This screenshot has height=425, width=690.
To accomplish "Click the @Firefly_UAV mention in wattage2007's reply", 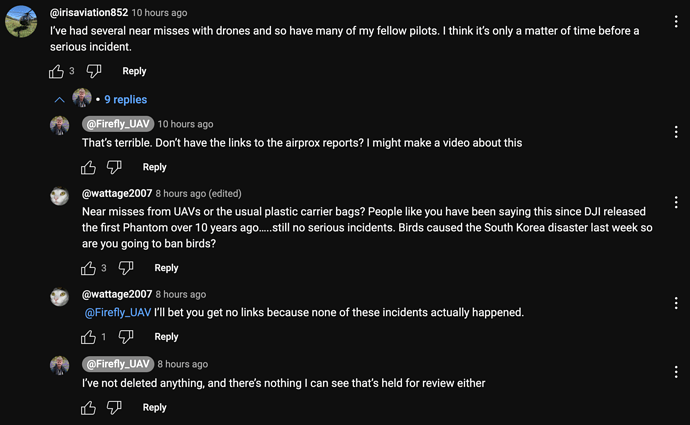I will tap(118, 313).
